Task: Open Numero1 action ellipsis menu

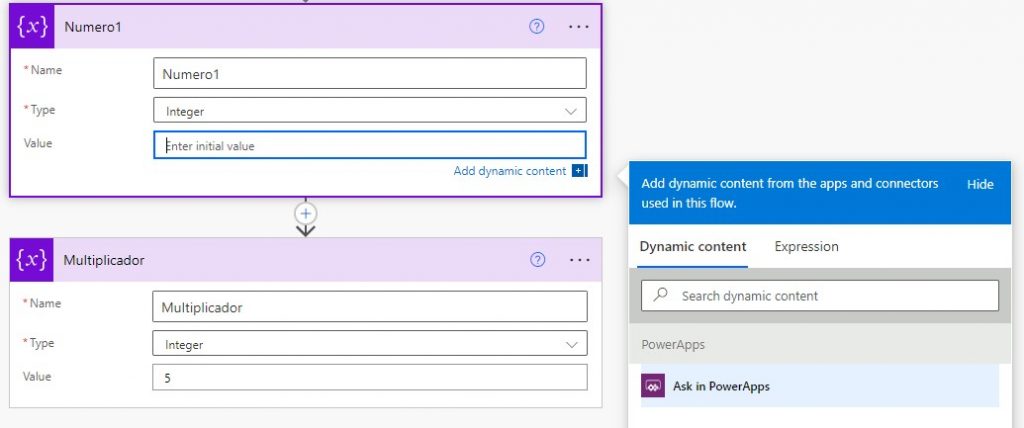Action: coord(579,27)
